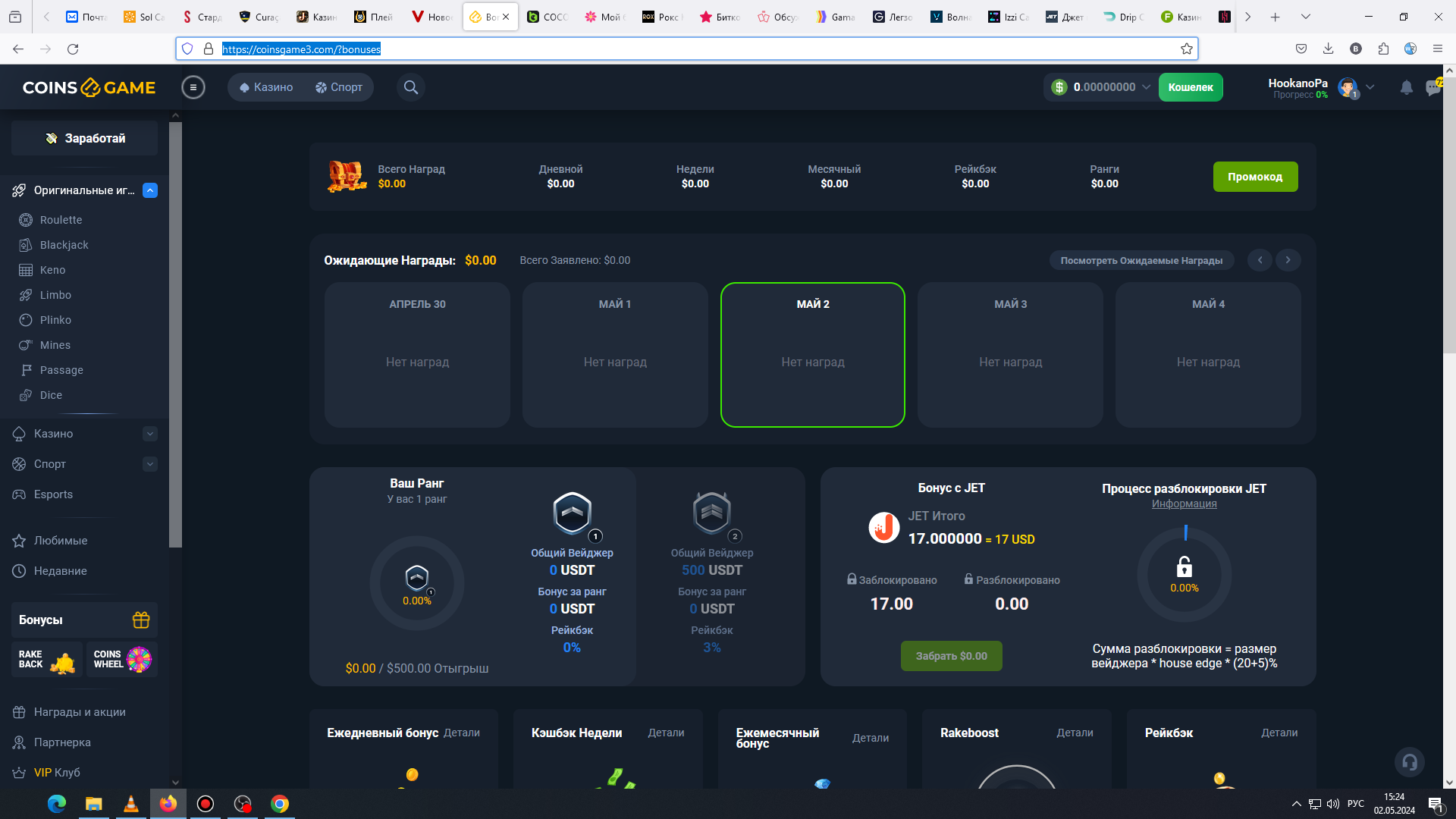The width and height of the screenshot is (1456, 819).
Task: Click the notifications bell icon
Action: [1406, 87]
